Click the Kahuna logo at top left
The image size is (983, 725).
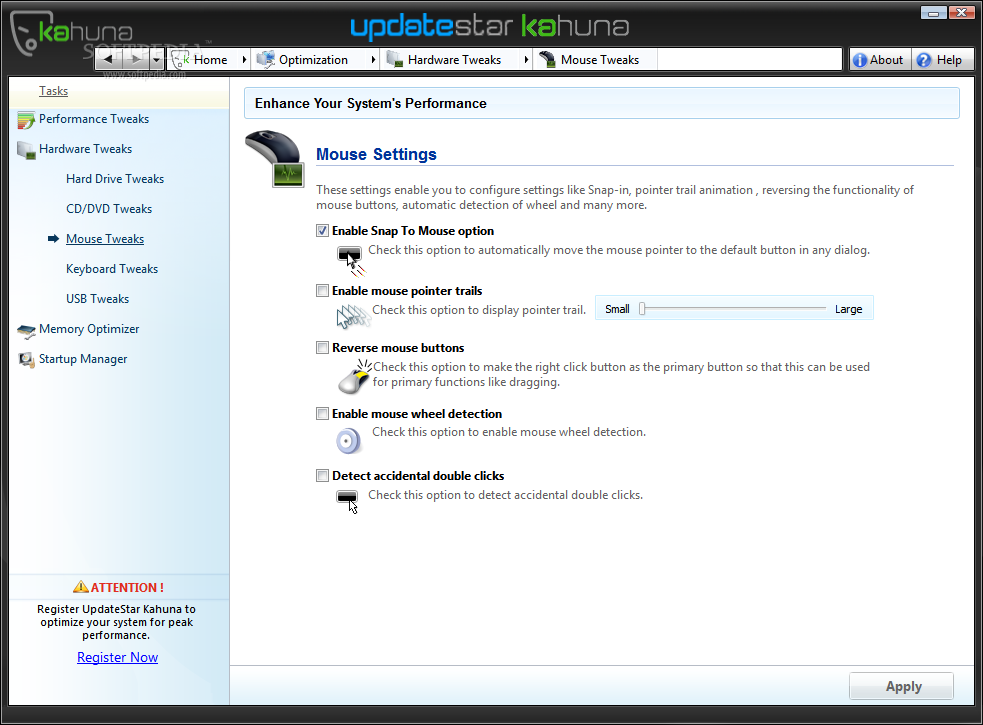(70, 33)
